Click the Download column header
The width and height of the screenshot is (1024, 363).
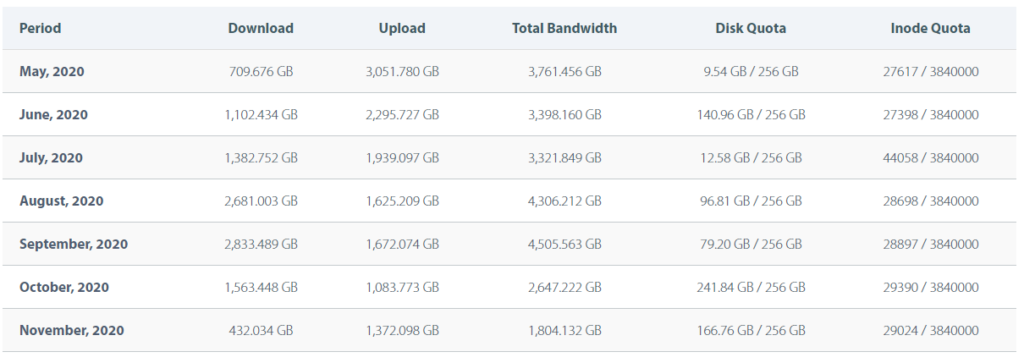click(x=261, y=28)
